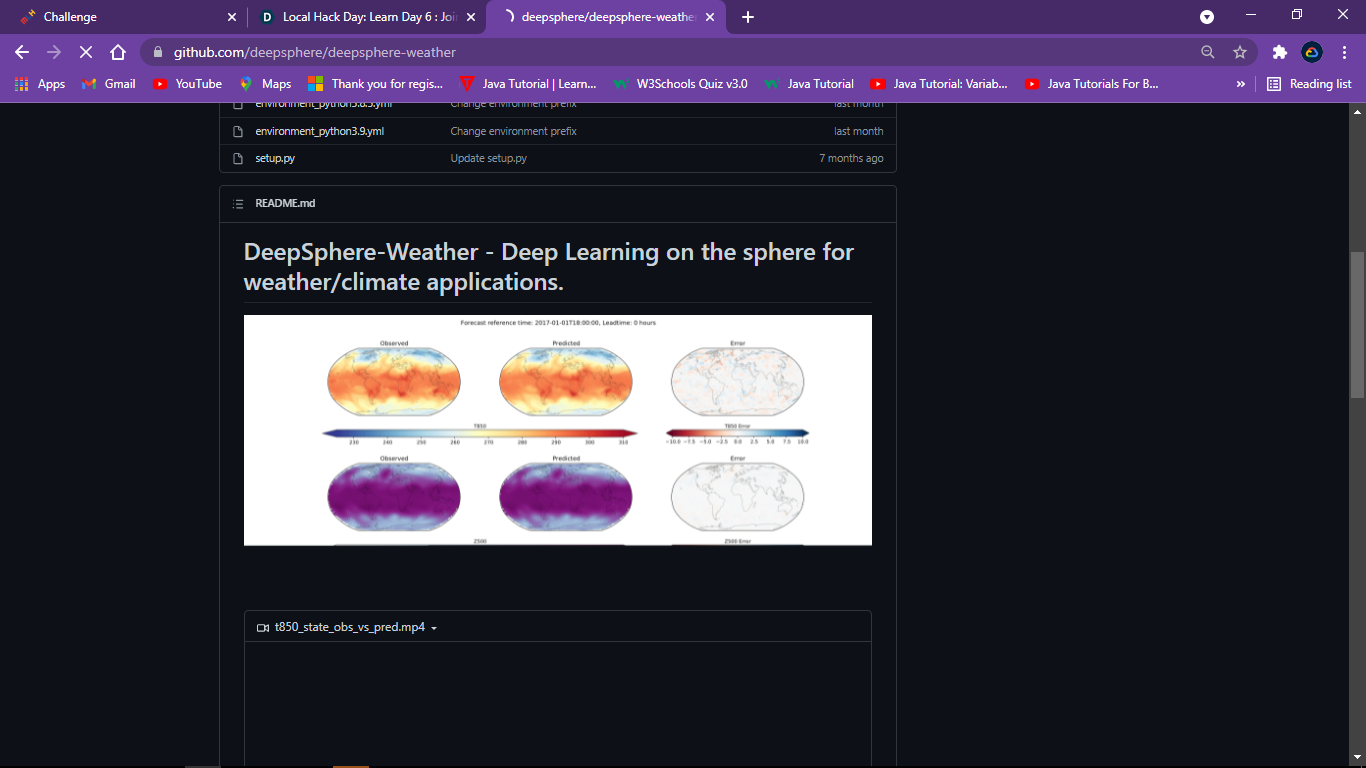Click the page vertical scrollbar thumb
Image resolution: width=1366 pixels, height=768 pixels.
tap(1357, 325)
